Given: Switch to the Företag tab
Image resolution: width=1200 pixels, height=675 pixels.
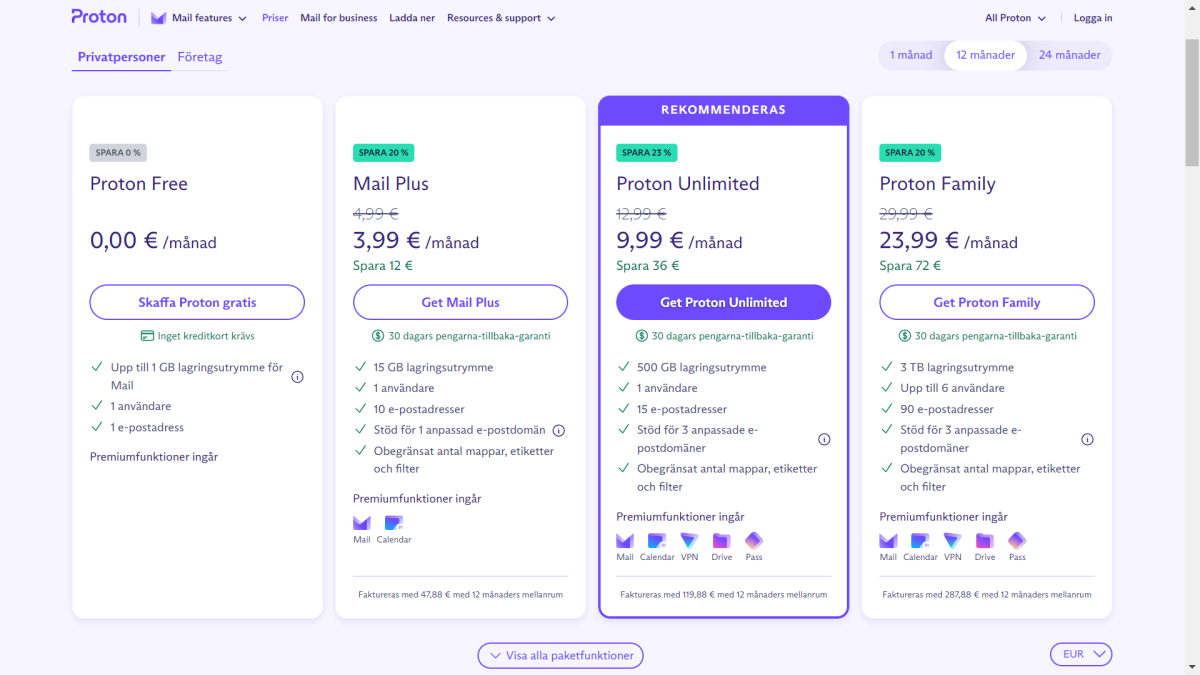Looking at the screenshot, I should [199, 57].
